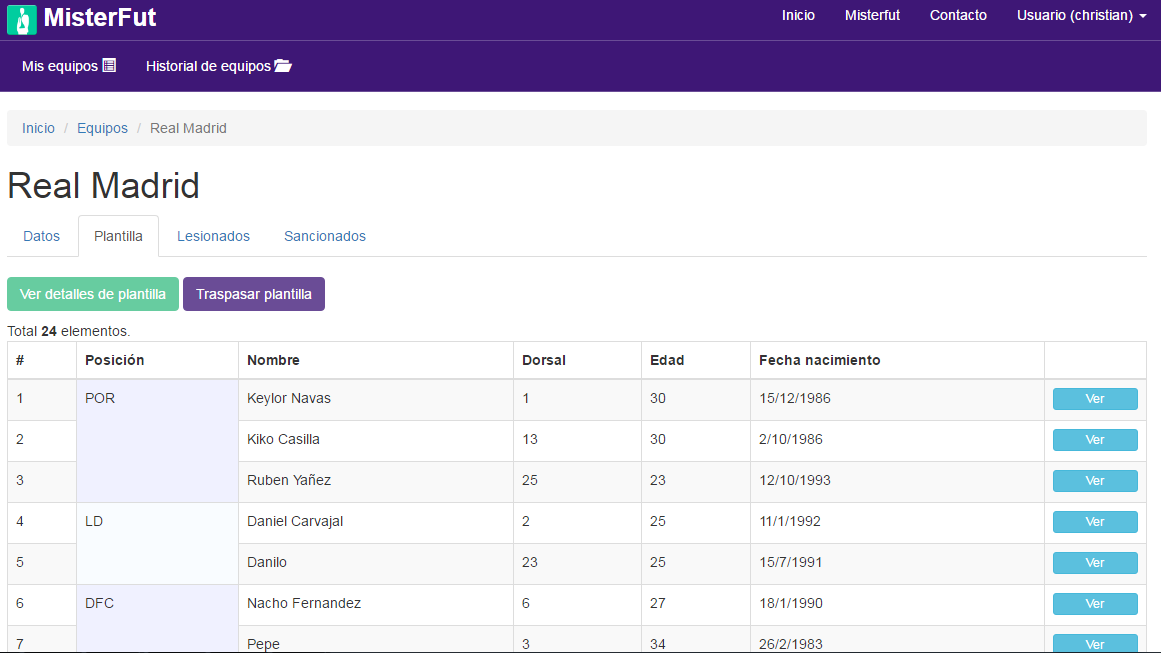
Task: Follow the Equipos breadcrumb link
Action: tap(102, 128)
